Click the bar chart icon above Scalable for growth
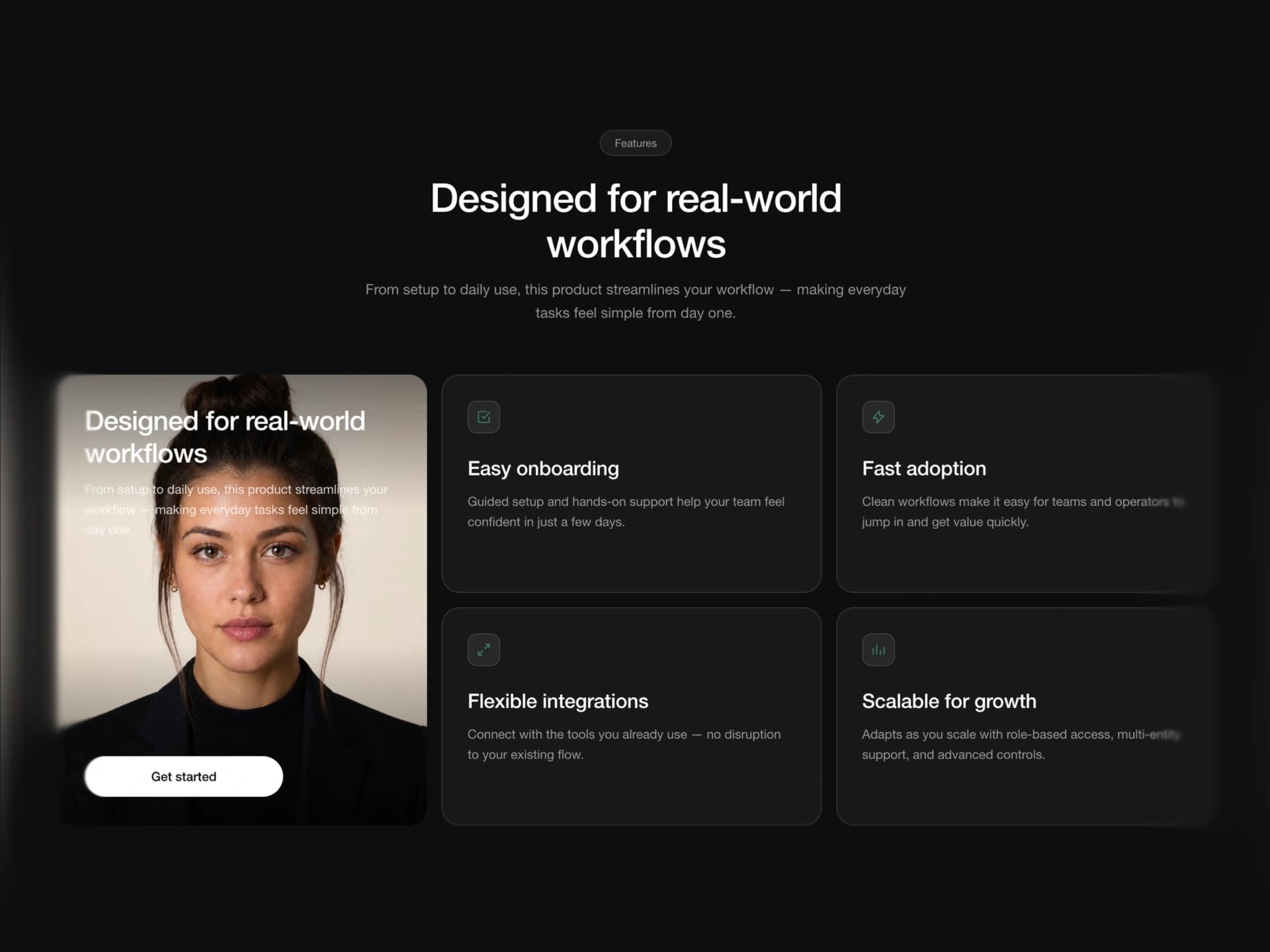Image resolution: width=1270 pixels, height=952 pixels. click(x=878, y=650)
